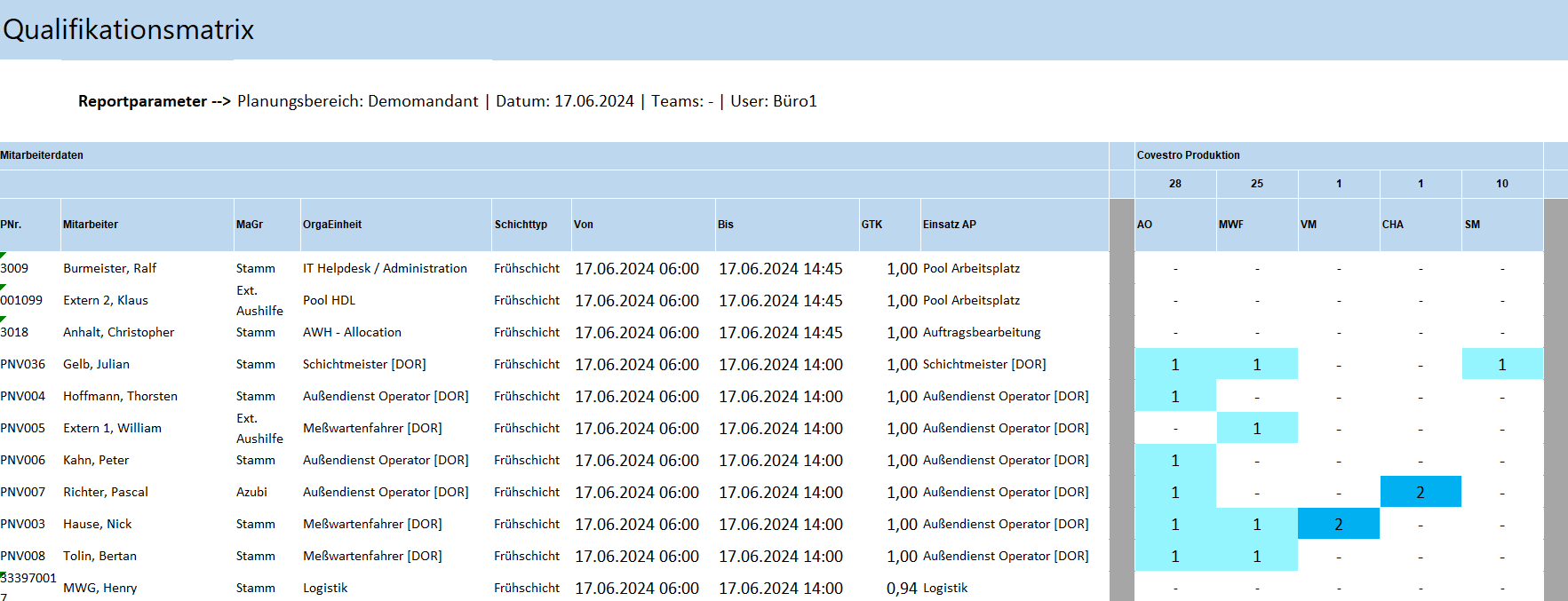
Task: Select employee Hause, Nick
Action: [x=97, y=524]
